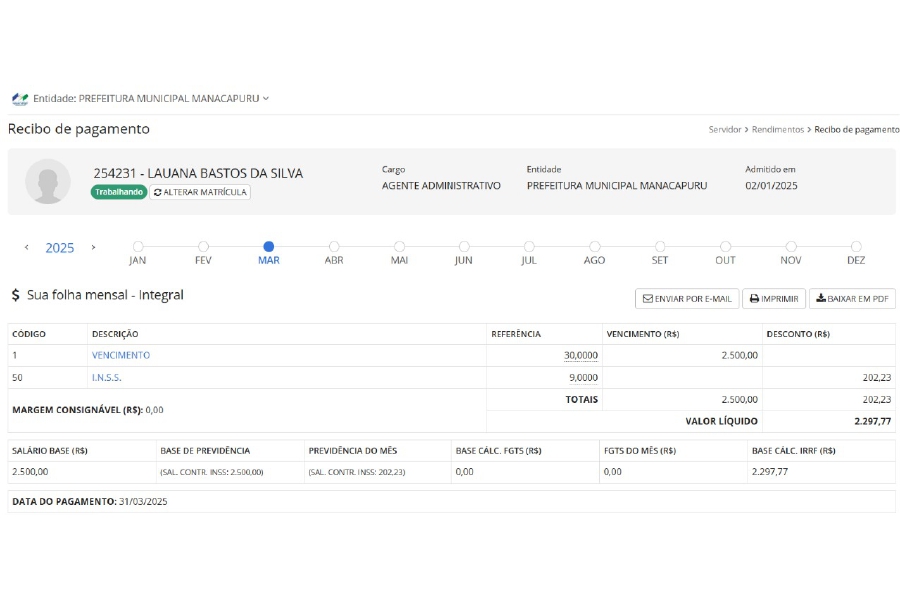Viewport: 900px width, 600px height.
Task: Select JUL month on timeline
Action: pyautogui.click(x=529, y=247)
